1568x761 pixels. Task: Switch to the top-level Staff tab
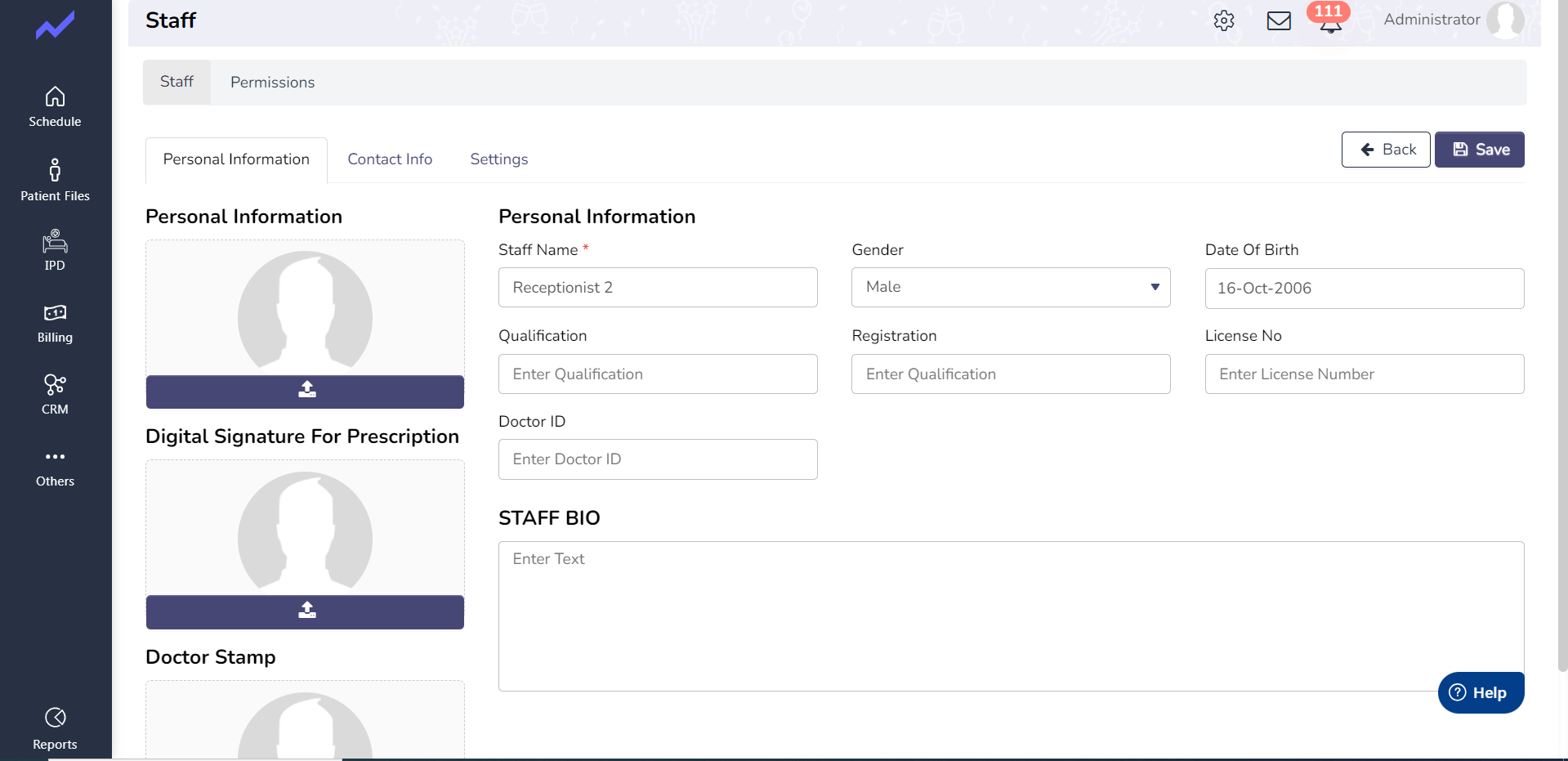click(176, 82)
